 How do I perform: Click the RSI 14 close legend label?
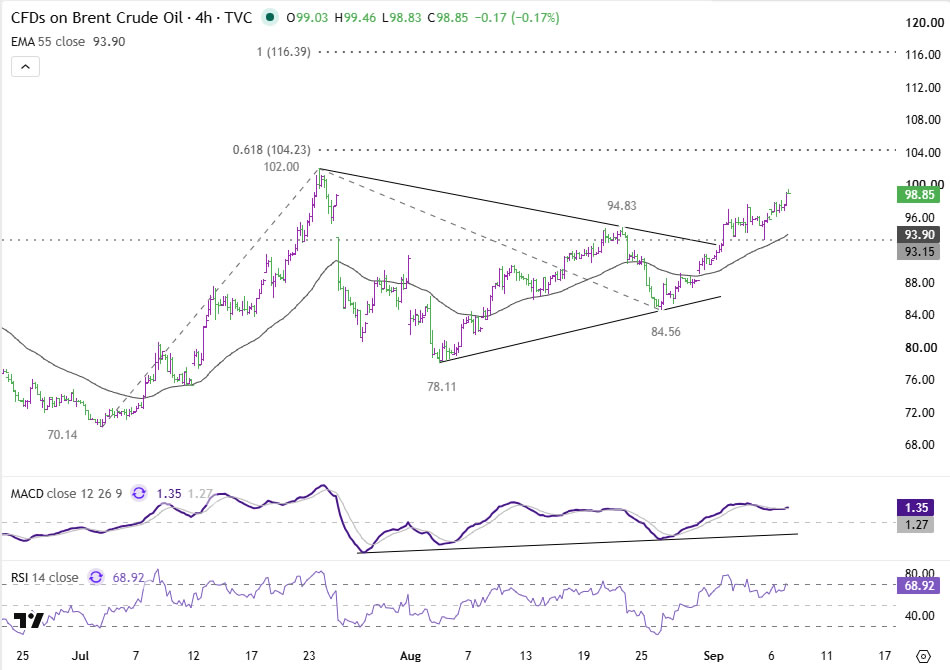(45, 578)
